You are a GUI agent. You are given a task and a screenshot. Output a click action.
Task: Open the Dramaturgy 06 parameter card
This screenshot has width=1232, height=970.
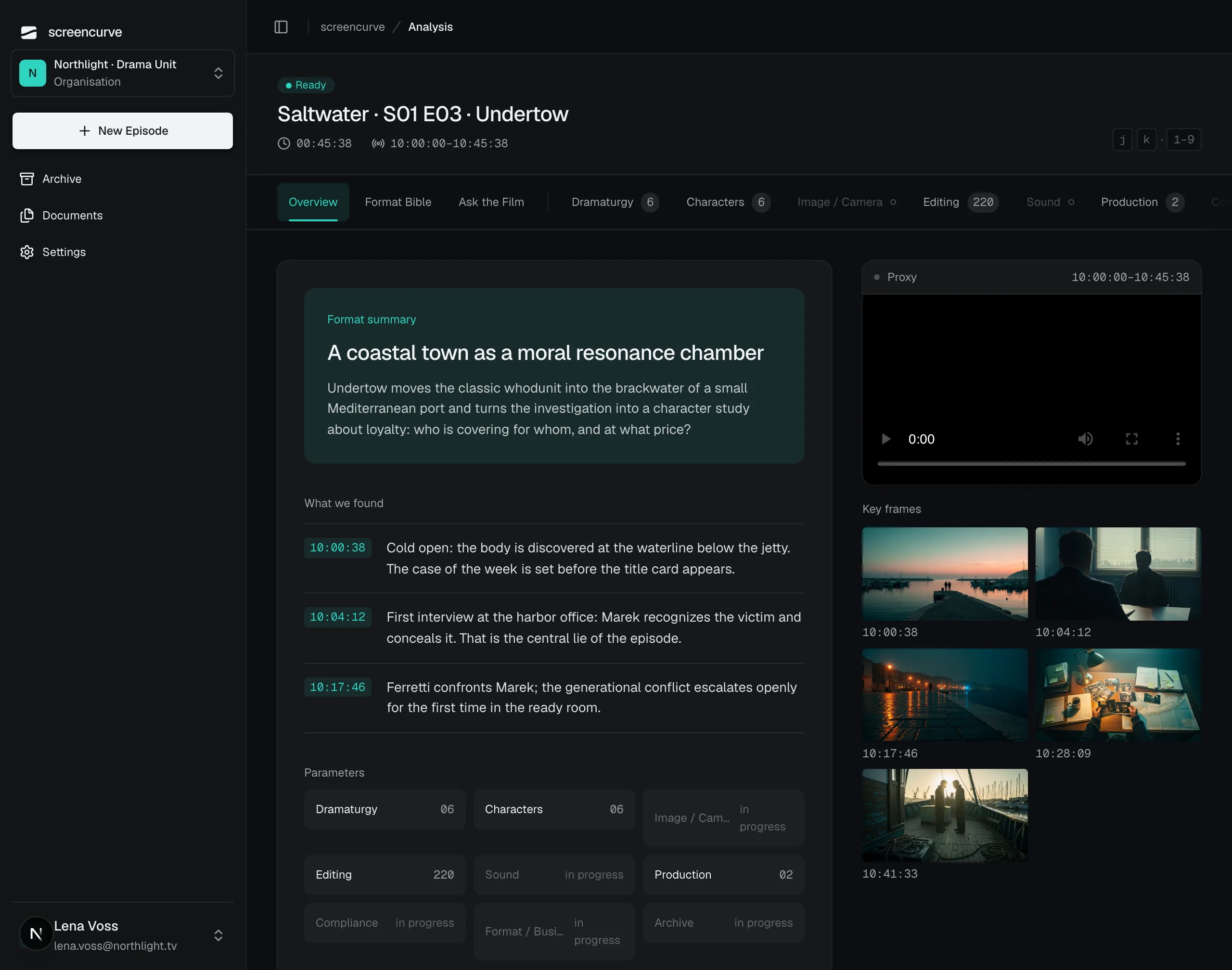click(x=385, y=809)
